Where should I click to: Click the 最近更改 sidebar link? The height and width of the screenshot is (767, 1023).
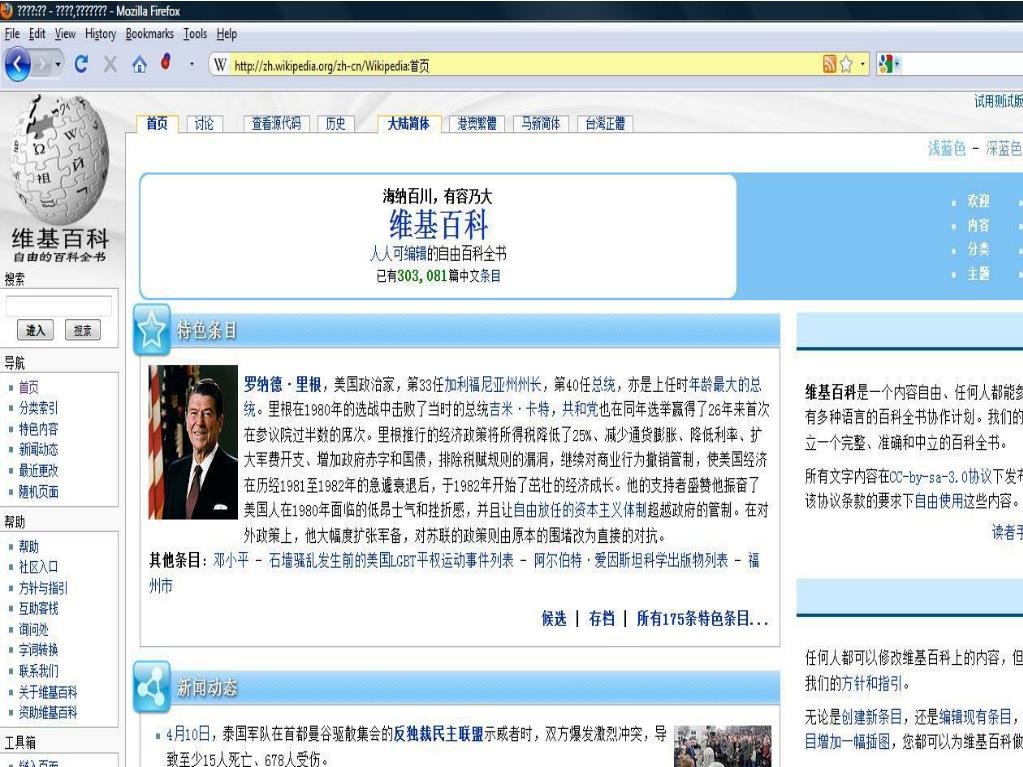tap(38, 470)
